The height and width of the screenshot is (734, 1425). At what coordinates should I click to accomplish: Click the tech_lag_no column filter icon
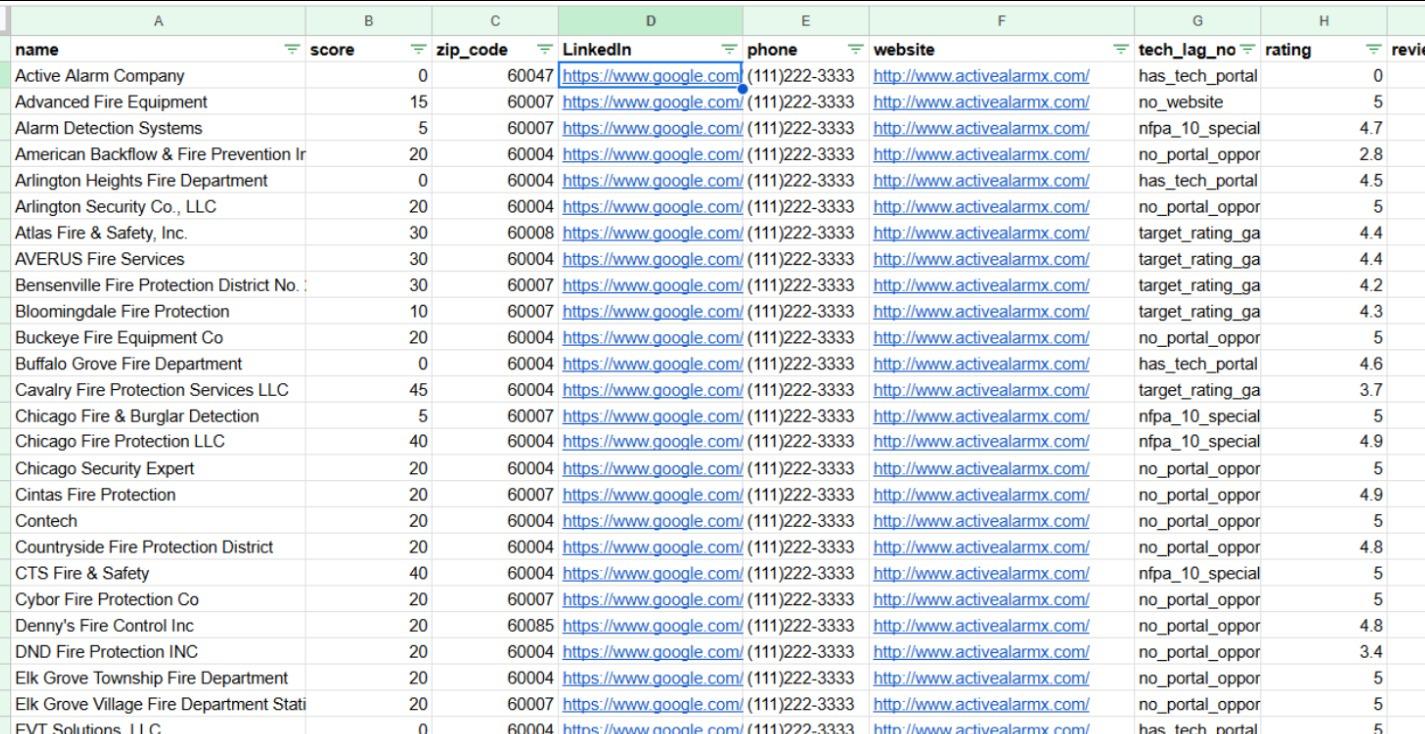click(x=1247, y=49)
